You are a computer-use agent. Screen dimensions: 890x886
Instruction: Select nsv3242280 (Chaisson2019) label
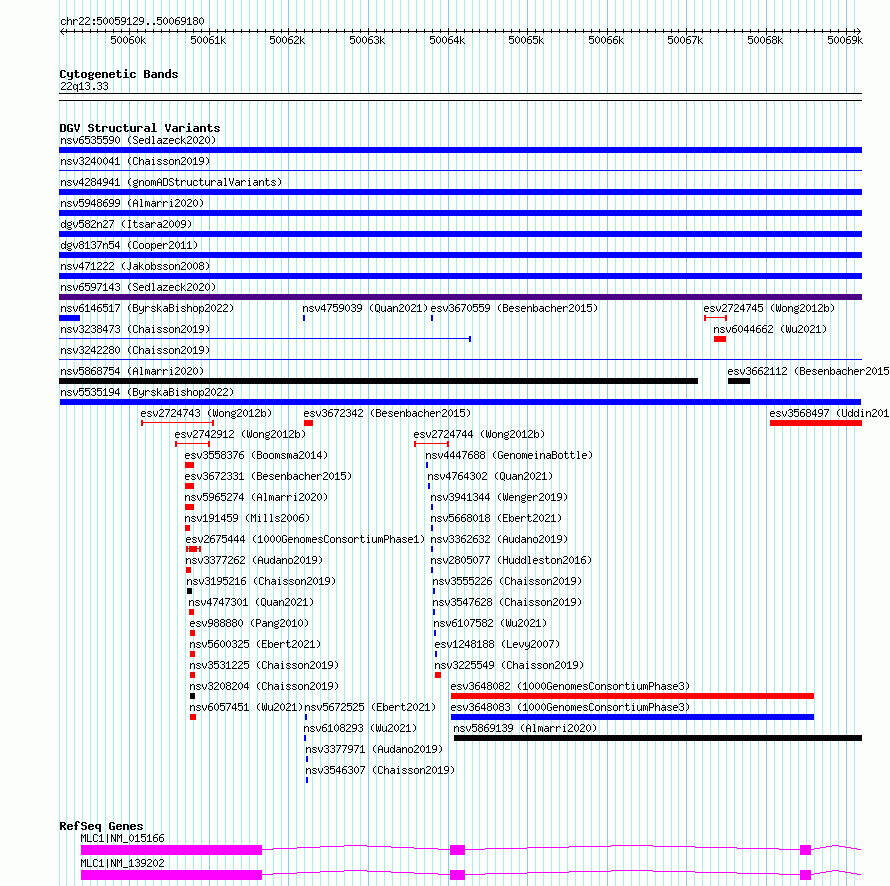coord(135,350)
